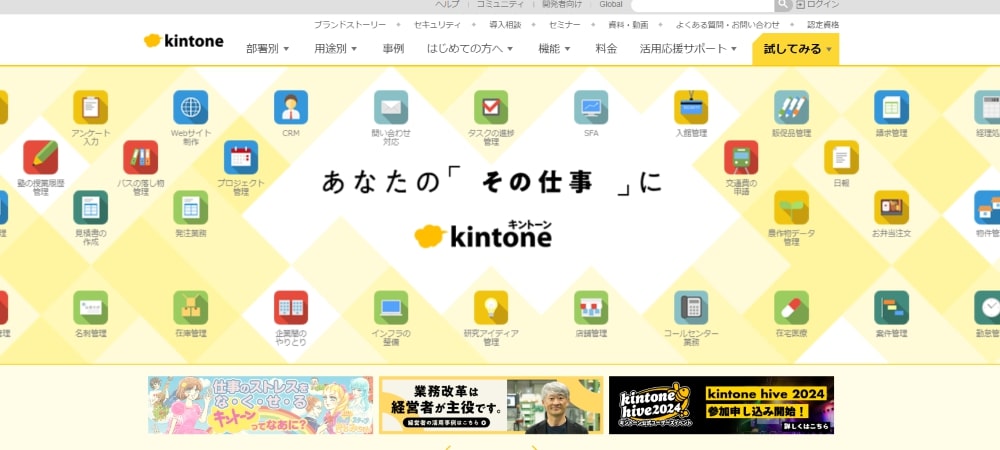Image resolution: width=1000 pixels, height=450 pixels.
Task: Open the 業務改革は経営者が主役 banner
Action: pyautogui.click(x=491, y=405)
